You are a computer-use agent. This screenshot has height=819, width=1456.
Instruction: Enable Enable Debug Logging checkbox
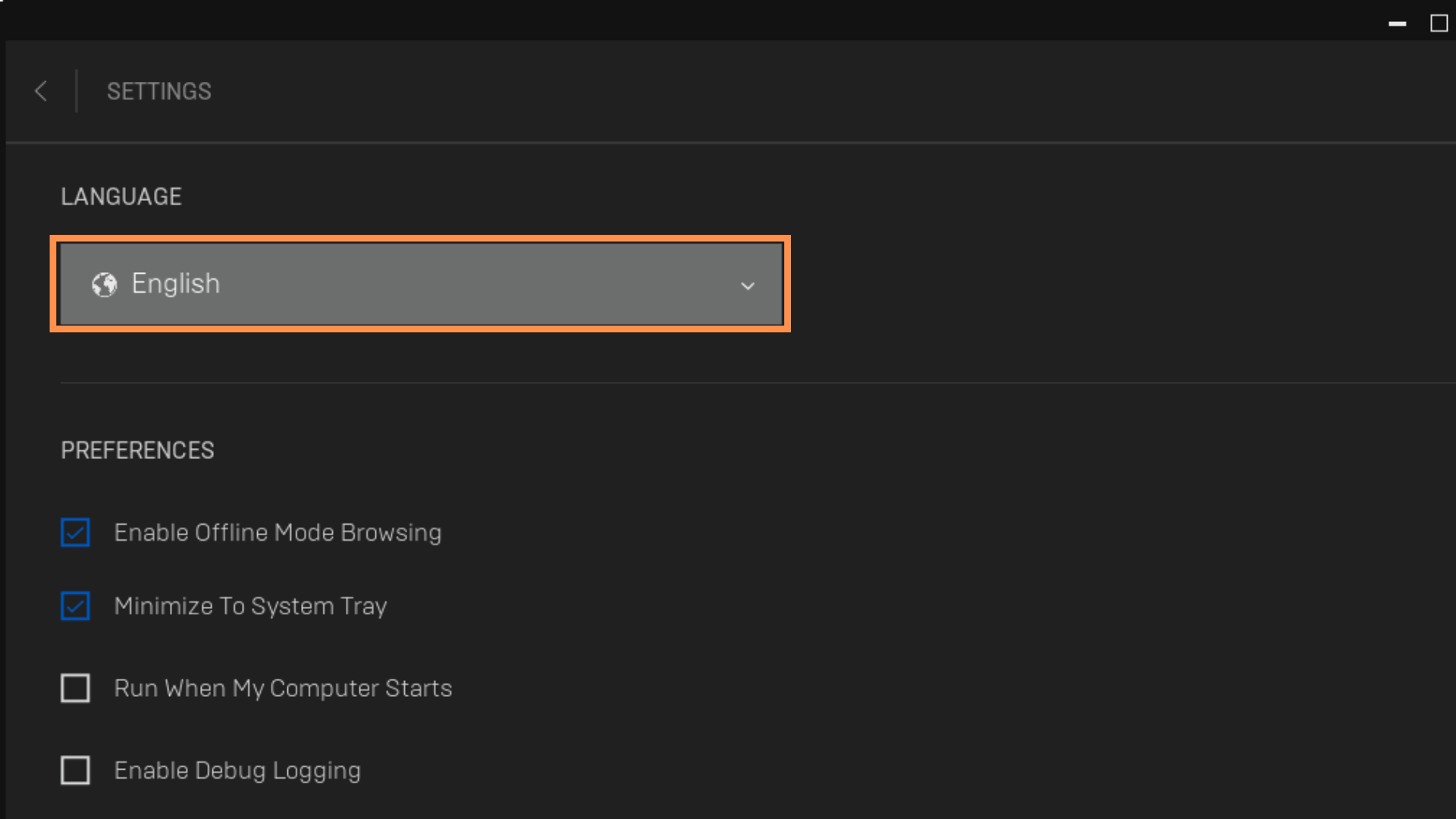(x=75, y=770)
